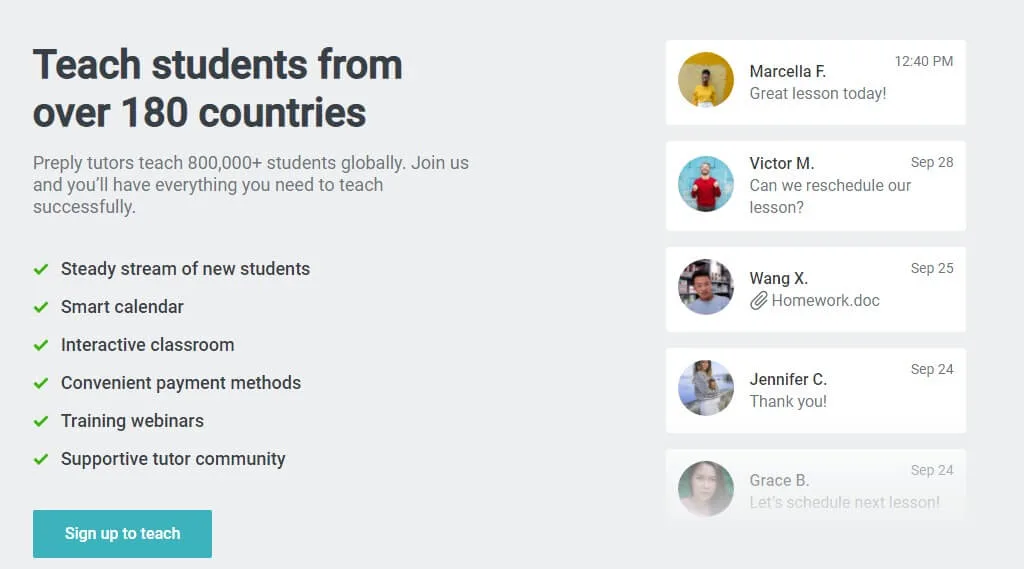
Task: Click the Training webinars checkmark
Action: pos(41,421)
